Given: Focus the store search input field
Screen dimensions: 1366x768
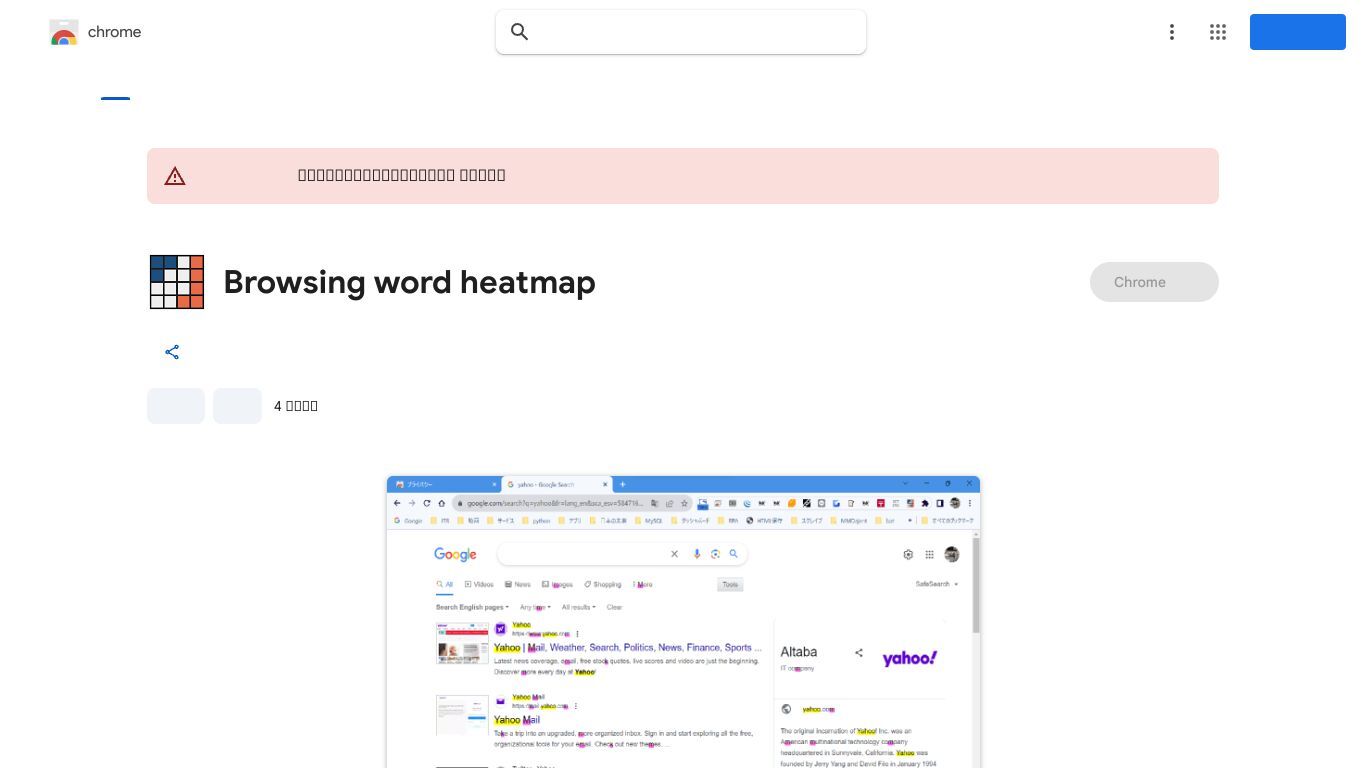Looking at the screenshot, I should click(x=681, y=32).
